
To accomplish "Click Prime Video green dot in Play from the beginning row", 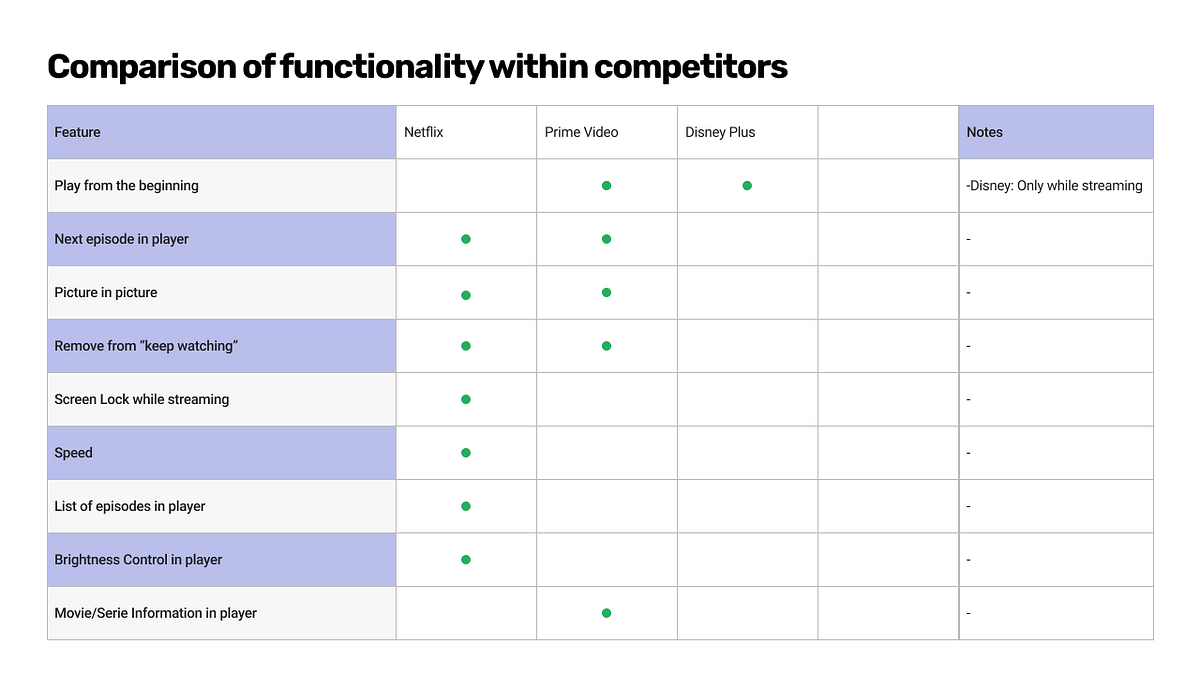I will 606,186.
